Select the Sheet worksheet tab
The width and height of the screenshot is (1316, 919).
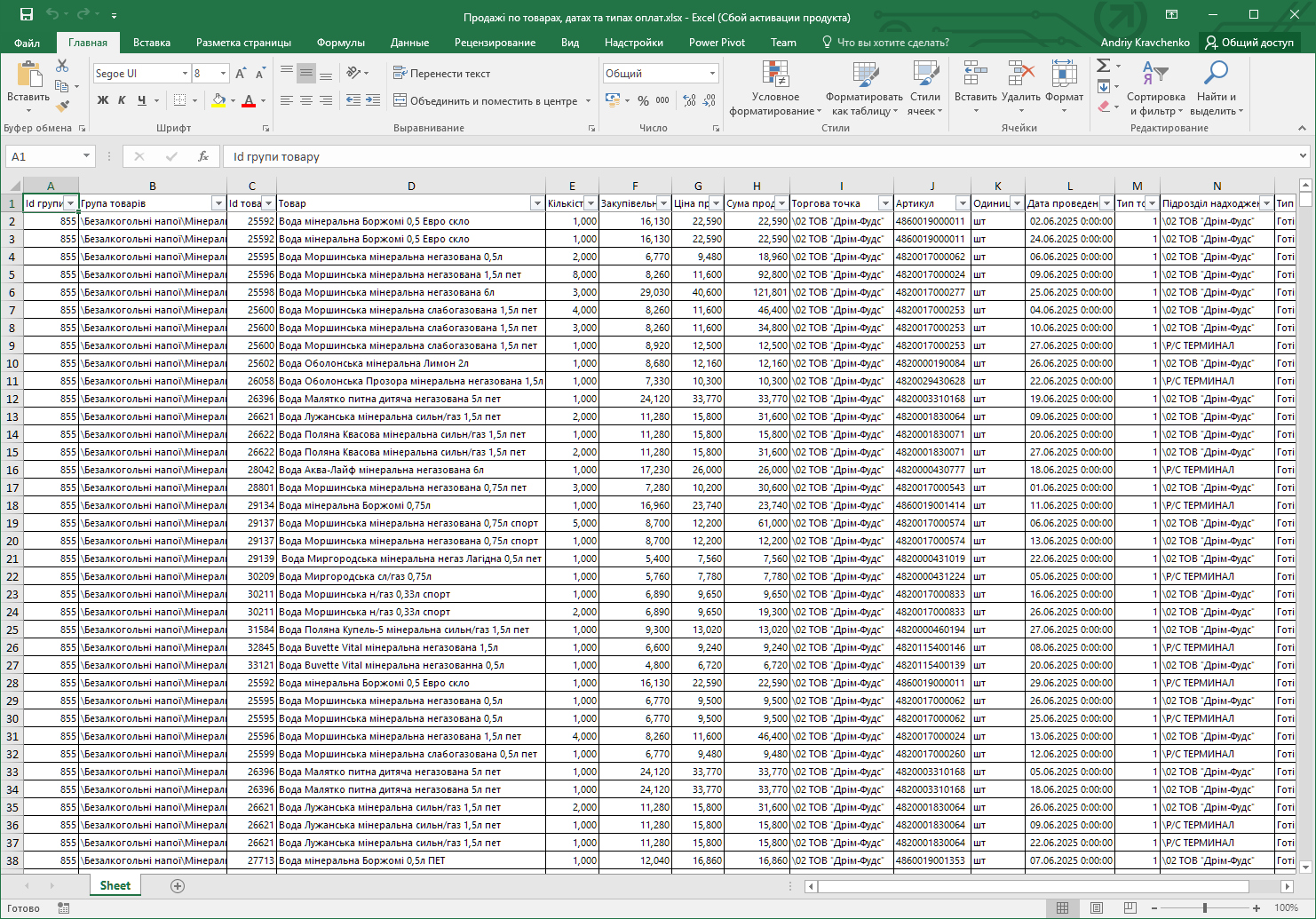pyautogui.click(x=115, y=886)
